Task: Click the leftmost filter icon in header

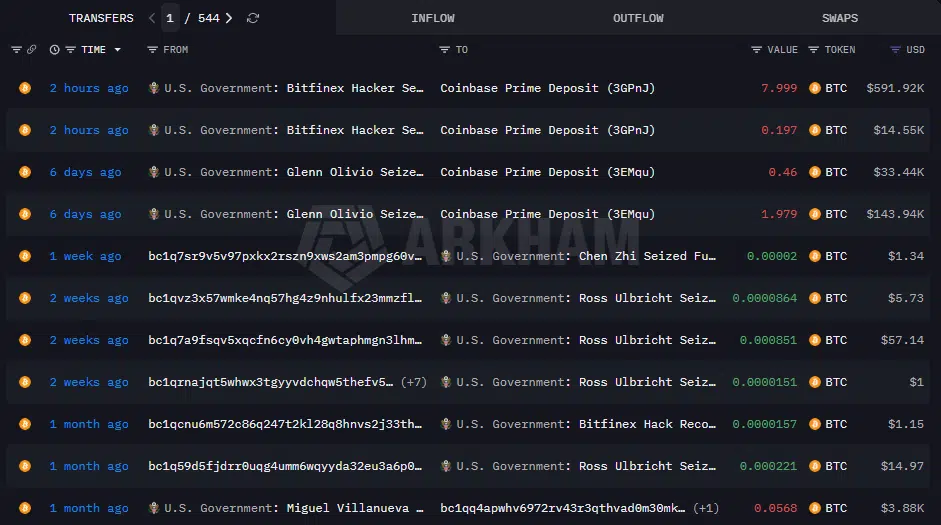Action: [x=16, y=50]
